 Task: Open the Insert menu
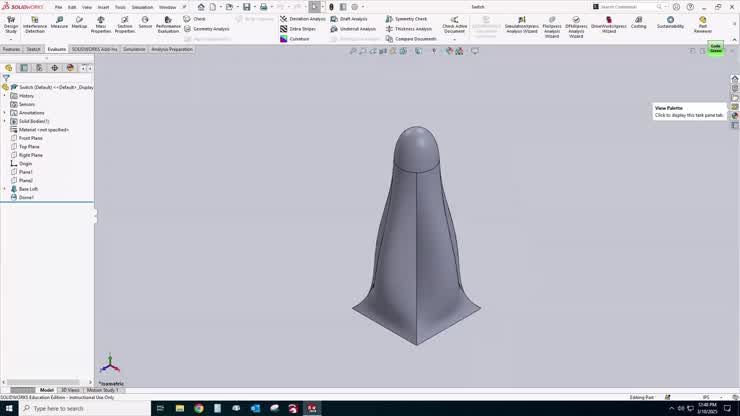(103, 7)
